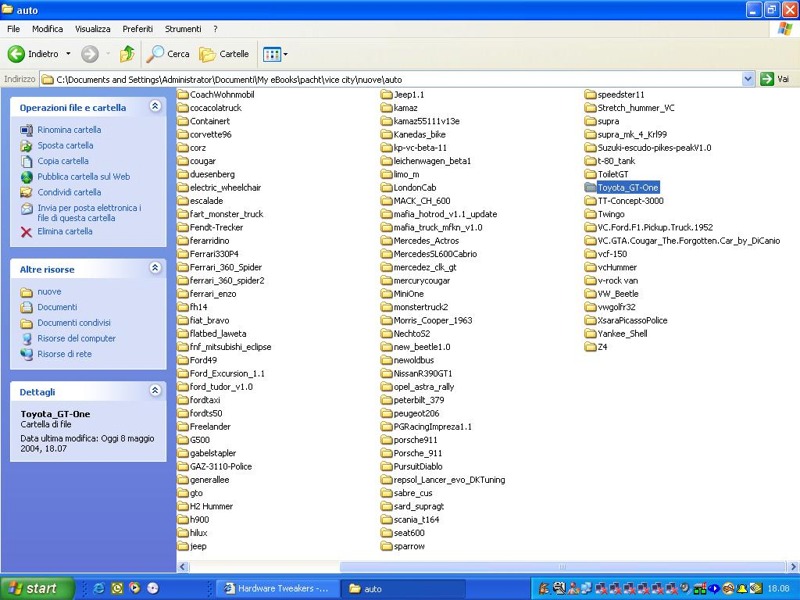The image size is (800, 600).
Task: Click the Sposta cartella link
Action: click(65, 145)
